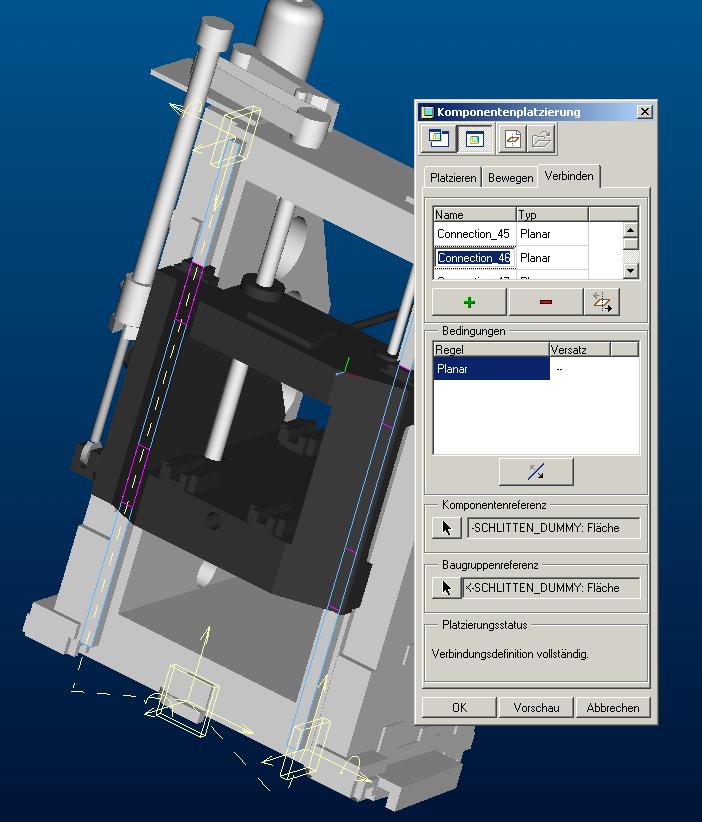
Task: Click the save placement definition icon
Action: click(512, 139)
